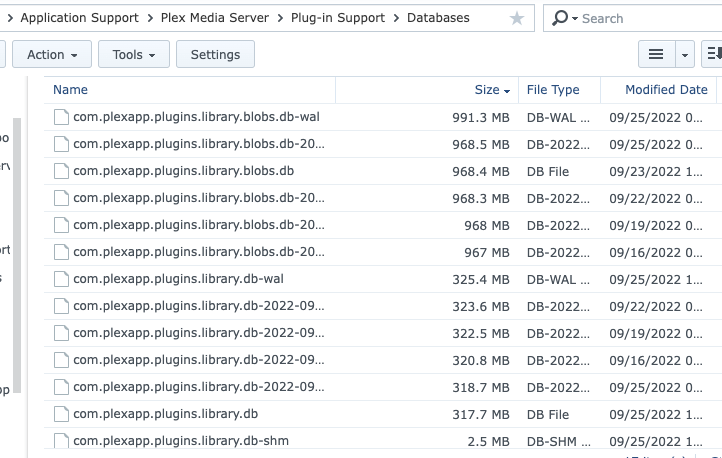
Task: Open the view mode dropdown arrow
Action: pos(685,55)
